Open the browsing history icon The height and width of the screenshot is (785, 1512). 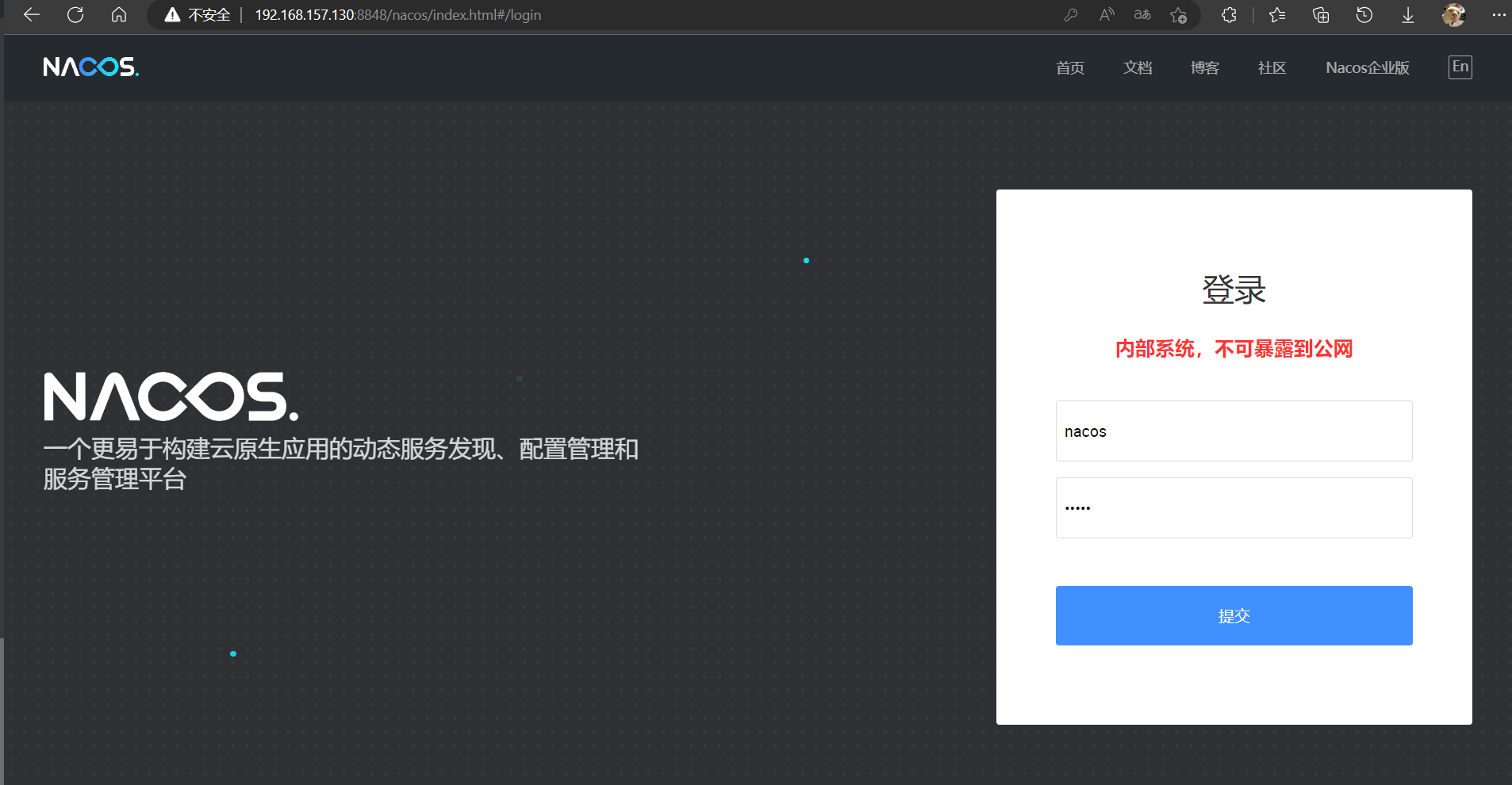pos(1364,15)
